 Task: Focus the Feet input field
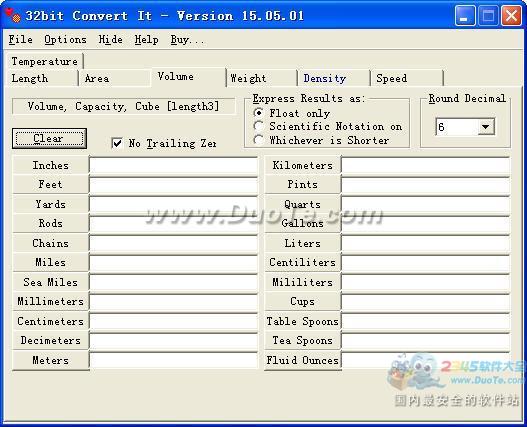click(174, 185)
